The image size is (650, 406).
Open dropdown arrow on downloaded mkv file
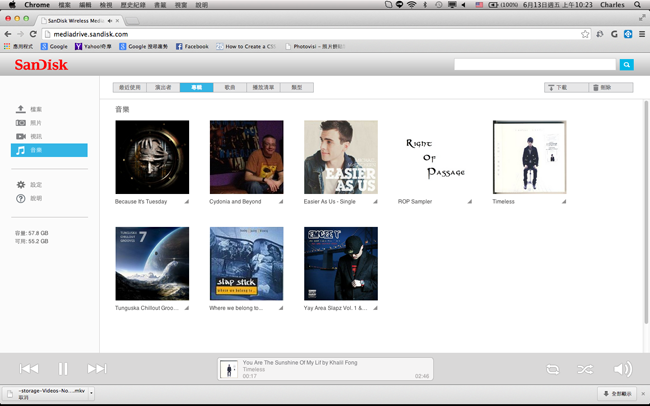tap(91, 393)
